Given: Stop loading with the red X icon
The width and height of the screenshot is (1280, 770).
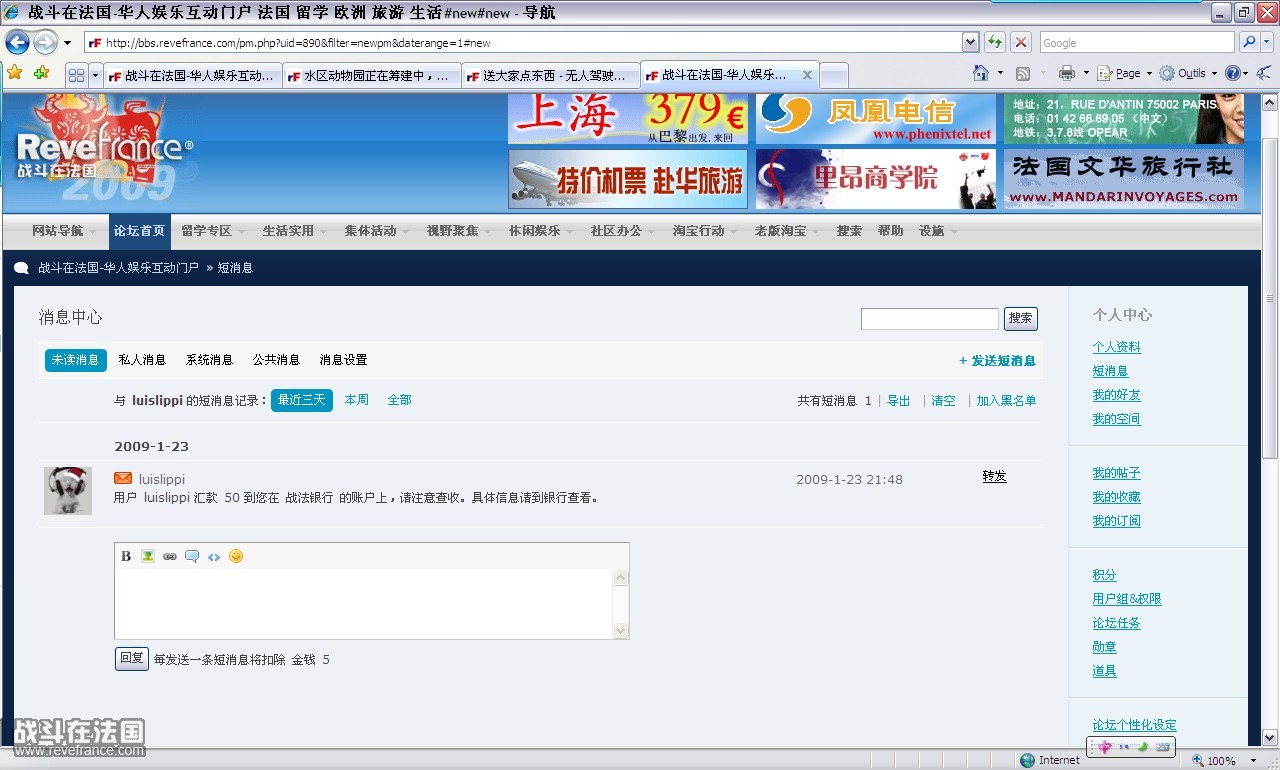Looking at the screenshot, I should pos(1021,43).
